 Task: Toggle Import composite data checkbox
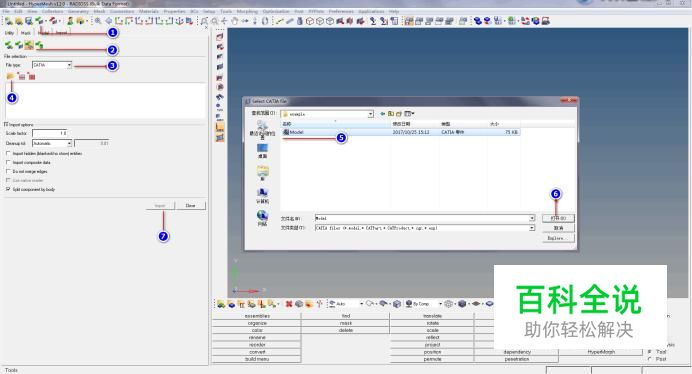click(8, 162)
